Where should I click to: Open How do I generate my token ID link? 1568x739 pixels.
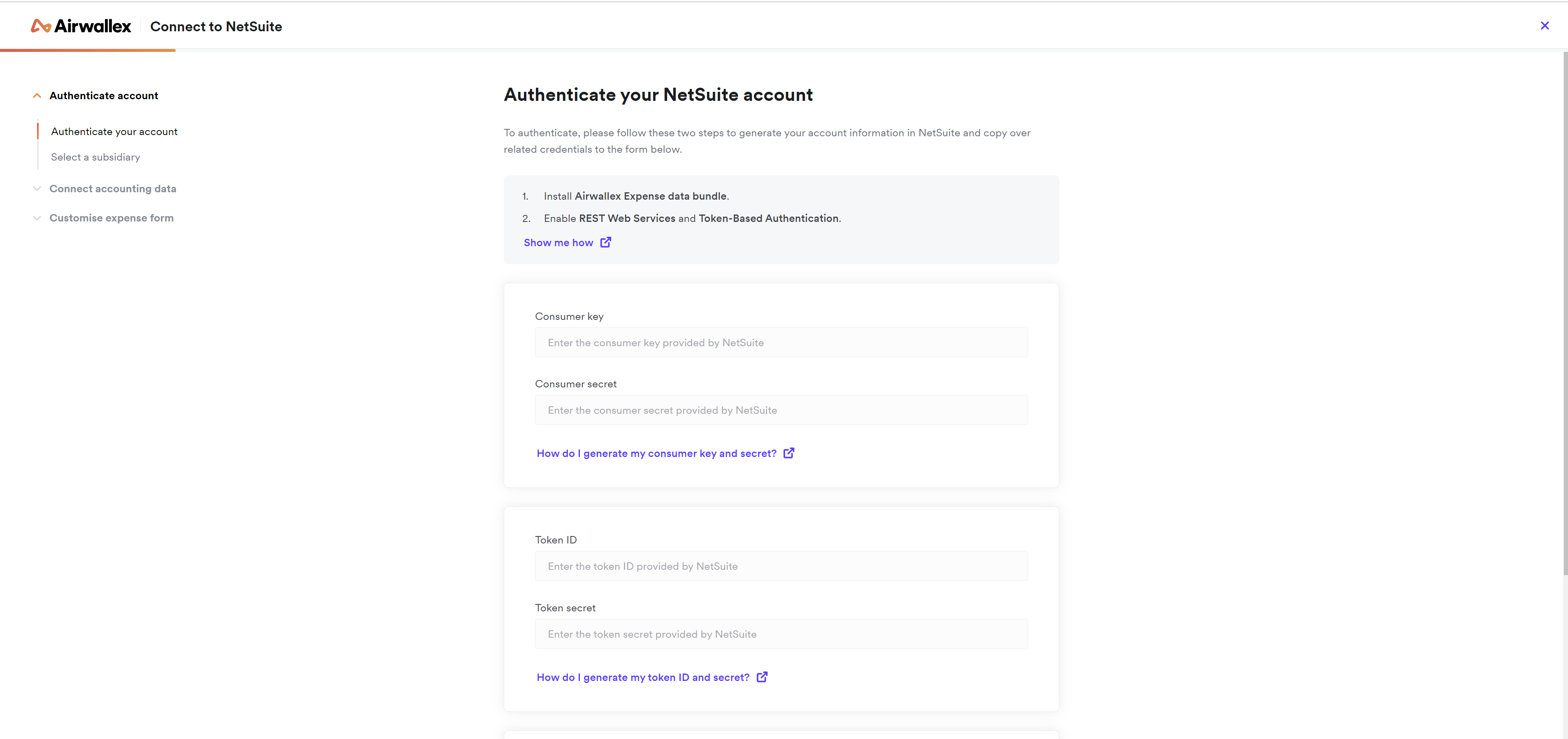click(643, 678)
